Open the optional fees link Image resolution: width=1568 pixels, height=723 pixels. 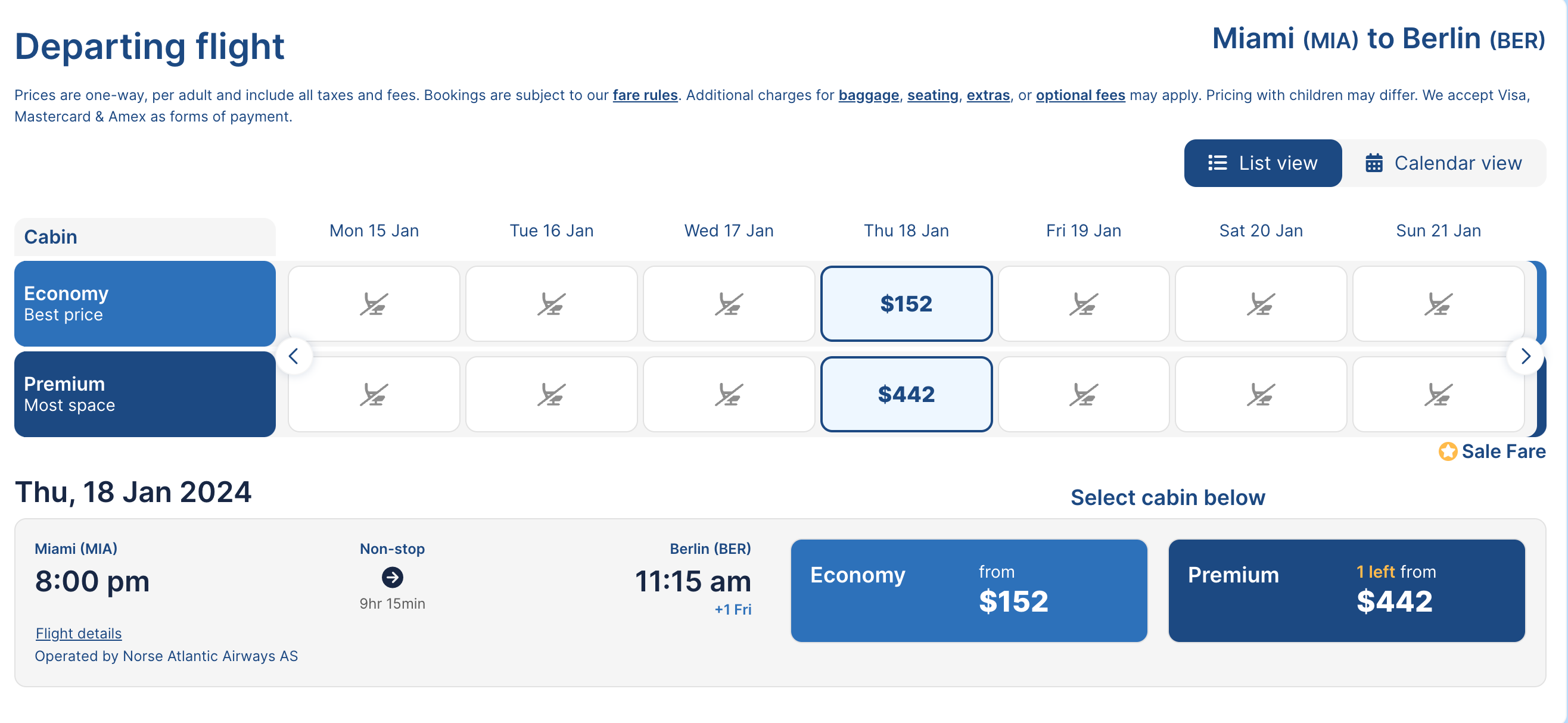pos(1080,95)
